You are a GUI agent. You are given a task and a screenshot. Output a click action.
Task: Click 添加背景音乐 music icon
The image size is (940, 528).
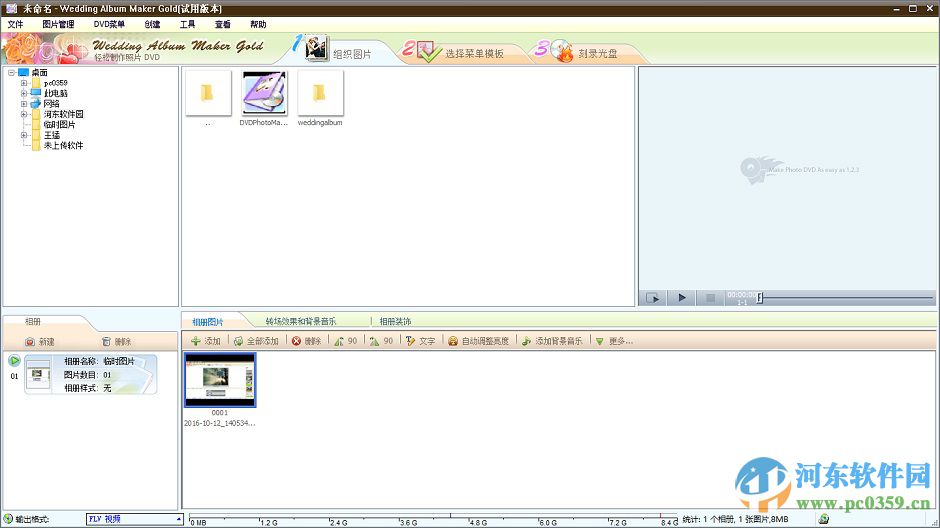[x=526, y=341]
